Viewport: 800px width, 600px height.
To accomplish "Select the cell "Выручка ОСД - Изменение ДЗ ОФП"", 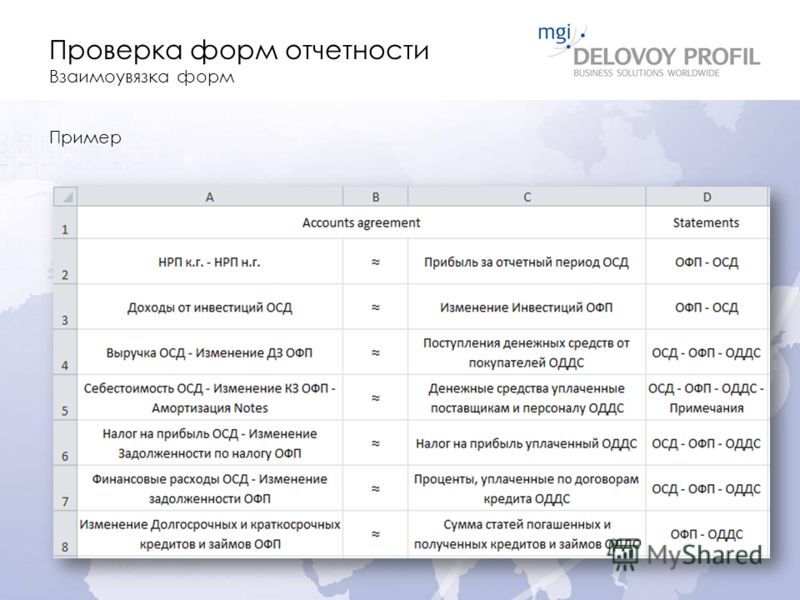I will click(x=210, y=353).
